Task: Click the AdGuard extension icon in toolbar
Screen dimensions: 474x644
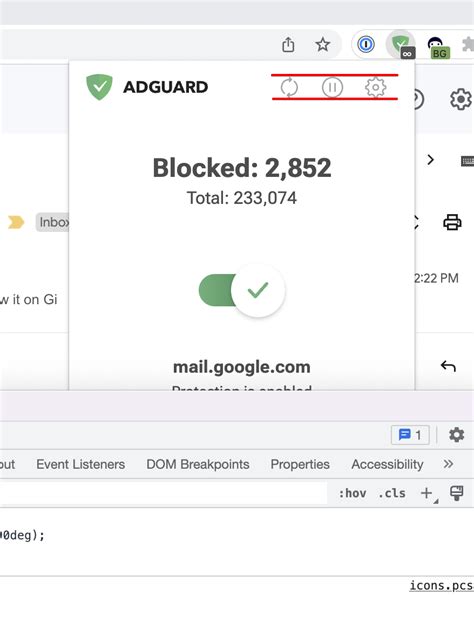Action: coord(401,44)
